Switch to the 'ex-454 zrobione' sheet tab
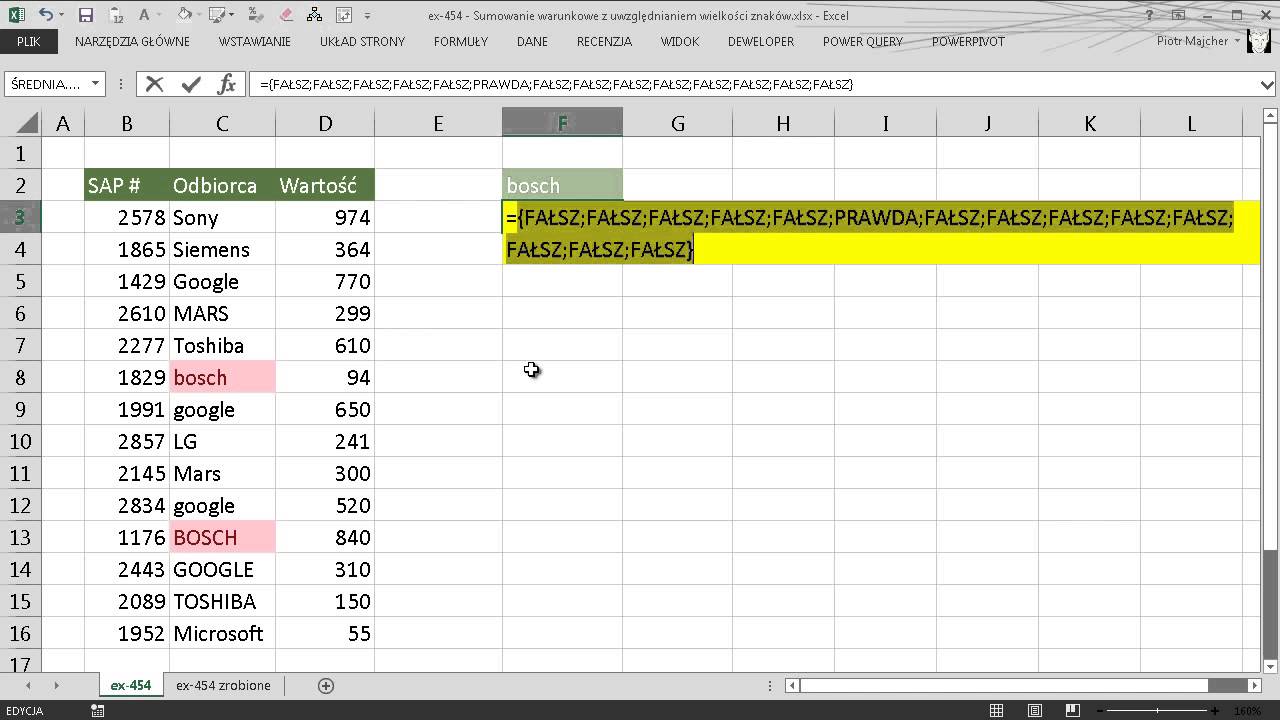 point(223,685)
